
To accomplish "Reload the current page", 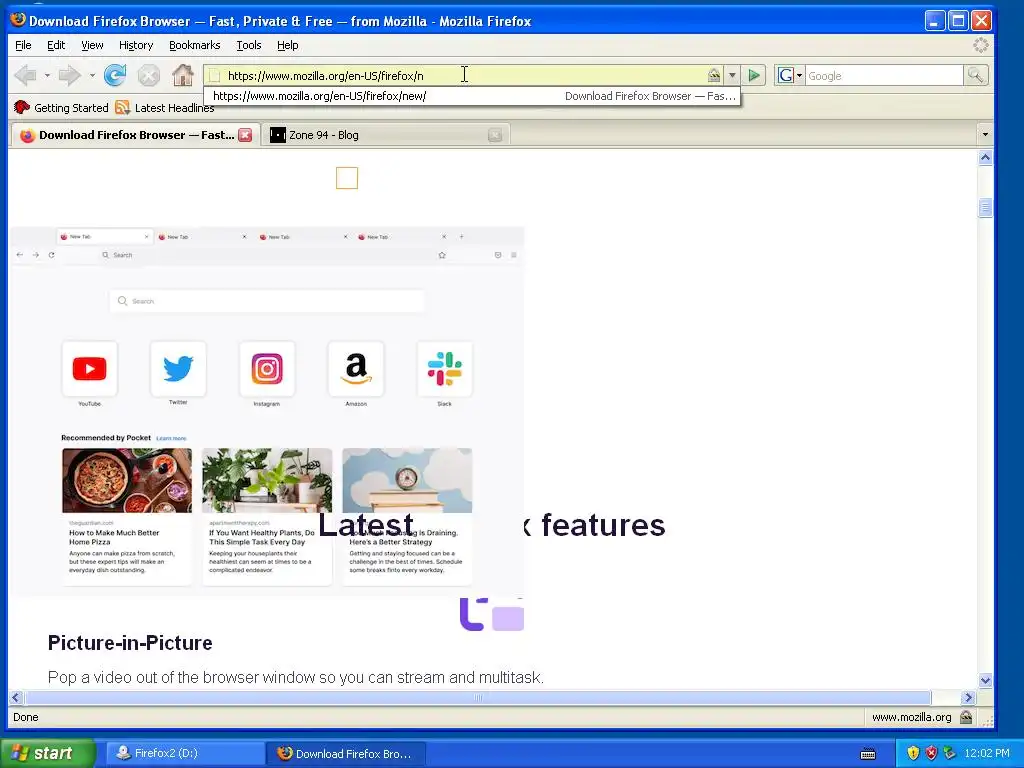I will click(115, 76).
